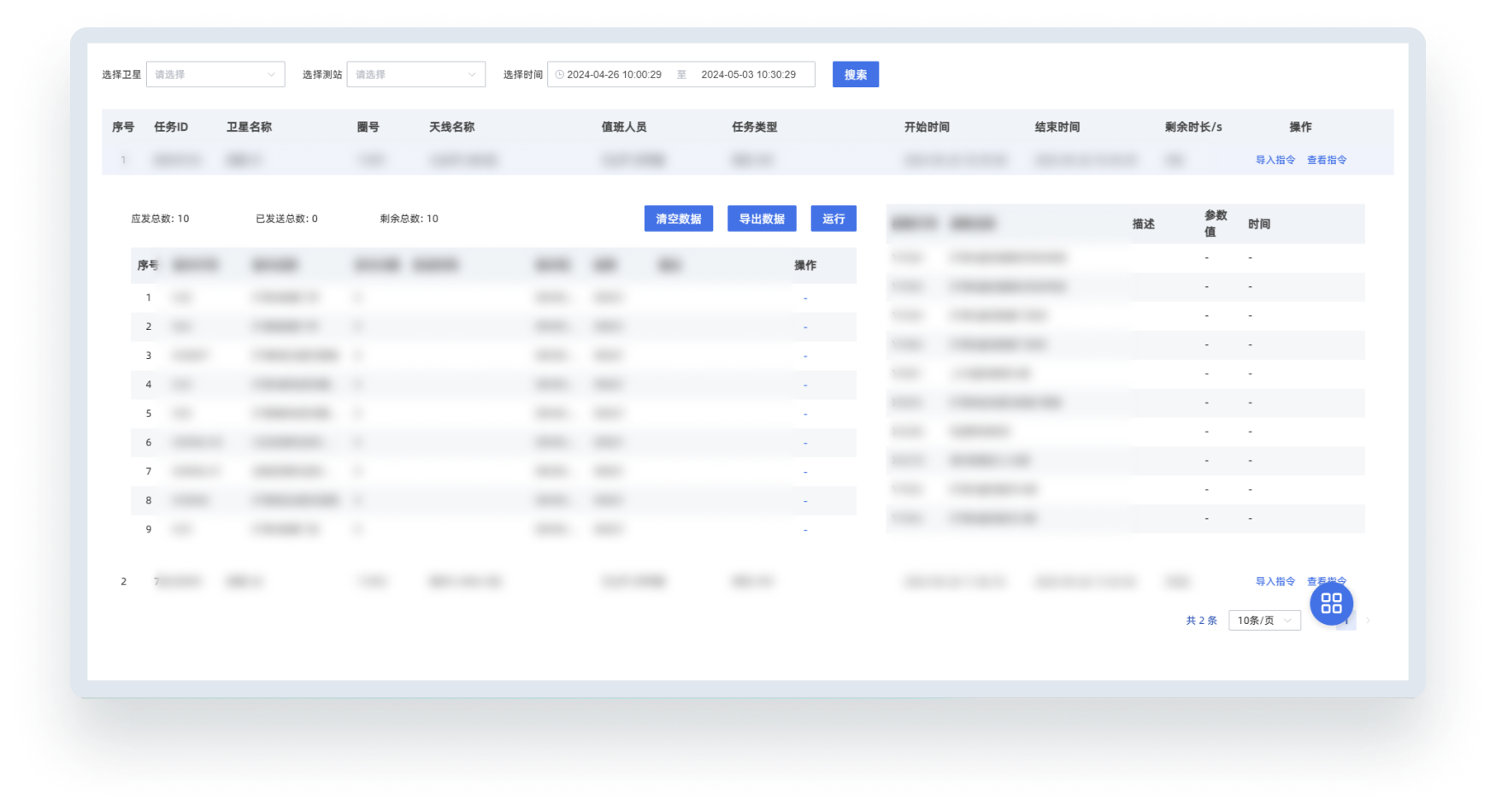The height and width of the screenshot is (812, 1496).
Task: Click 导入指令 in row 2
Action: pos(1275,581)
